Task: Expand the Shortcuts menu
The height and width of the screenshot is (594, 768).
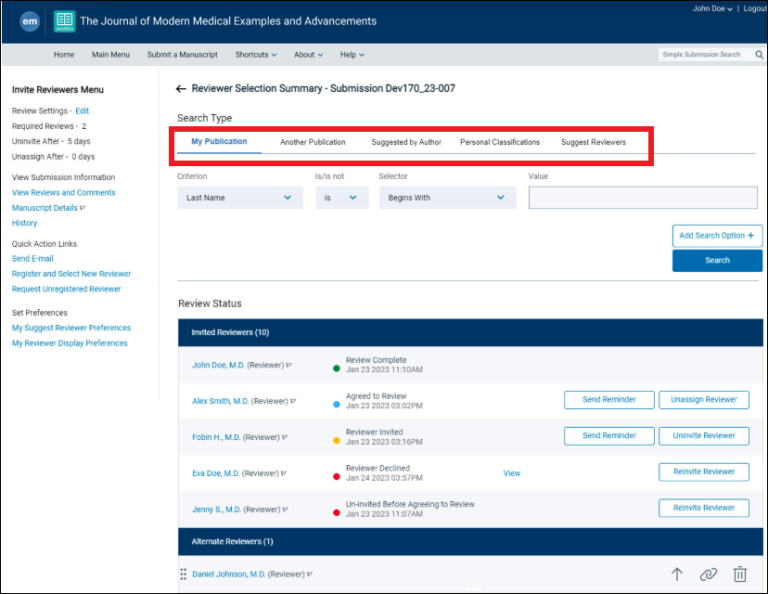Action: click(x=256, y=55)
